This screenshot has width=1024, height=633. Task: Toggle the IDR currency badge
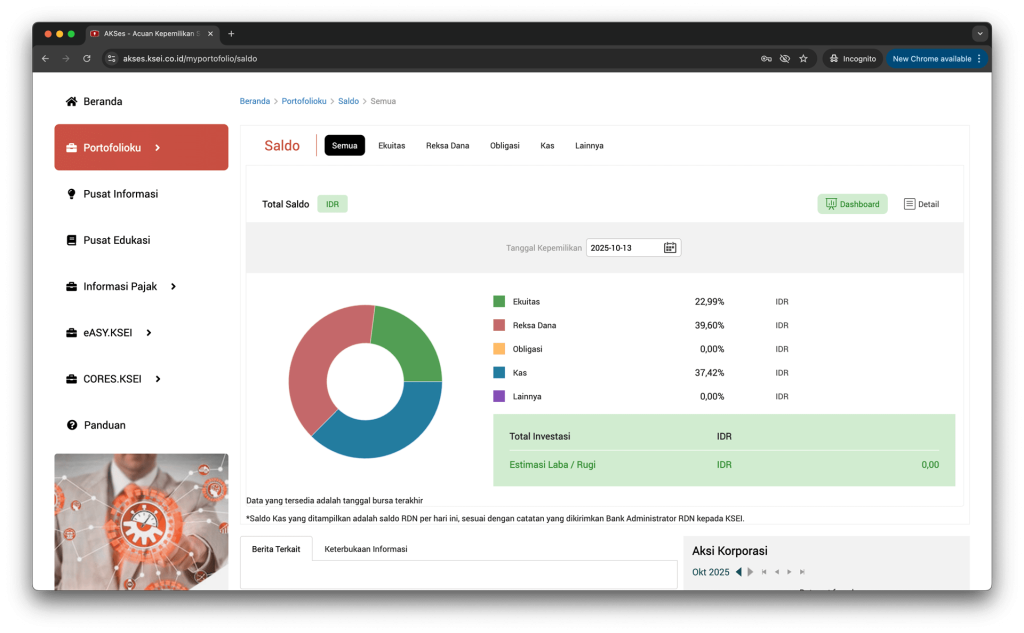(x=332, y=204)
